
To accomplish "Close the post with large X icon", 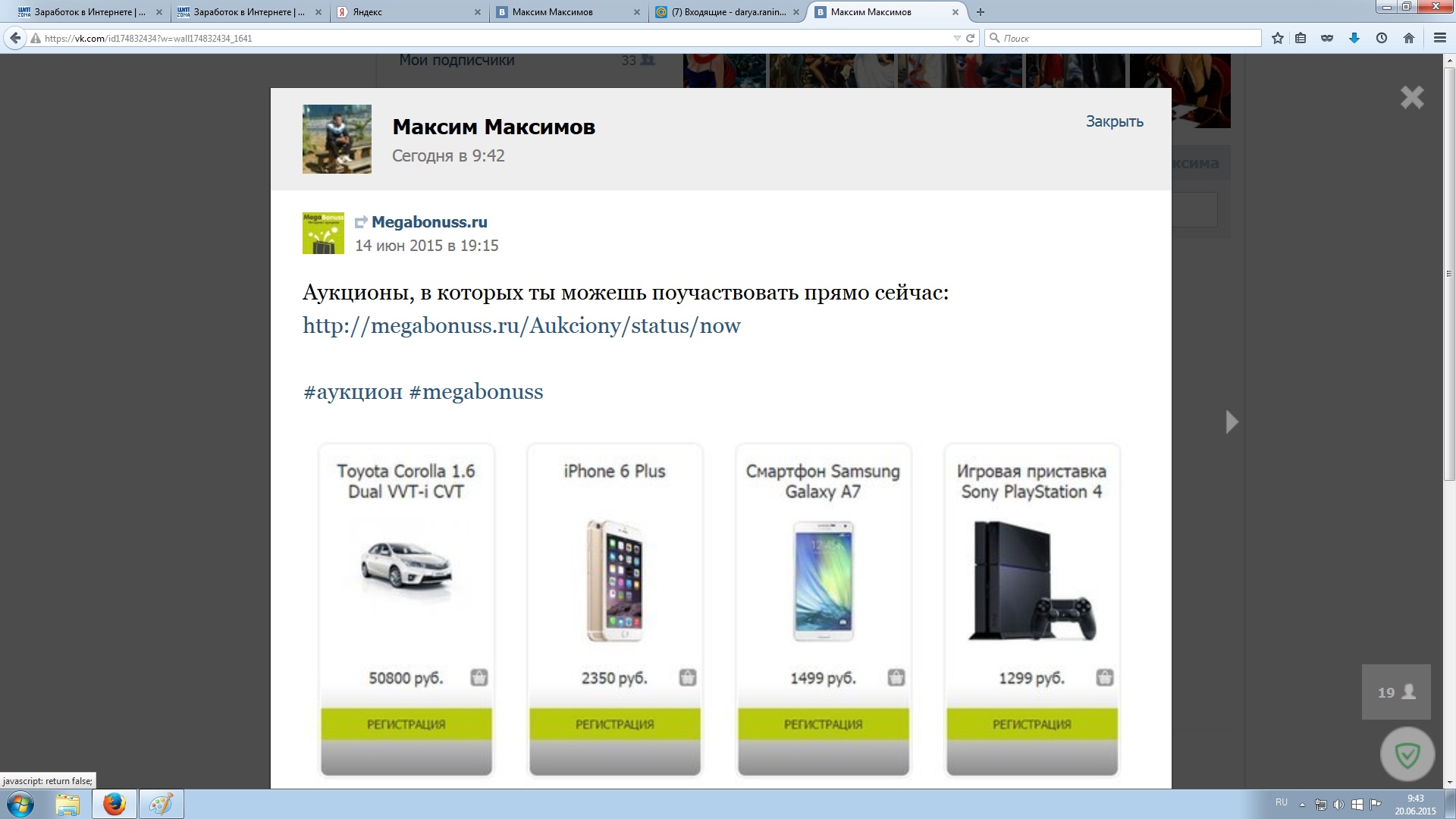I will (1412, 97).
